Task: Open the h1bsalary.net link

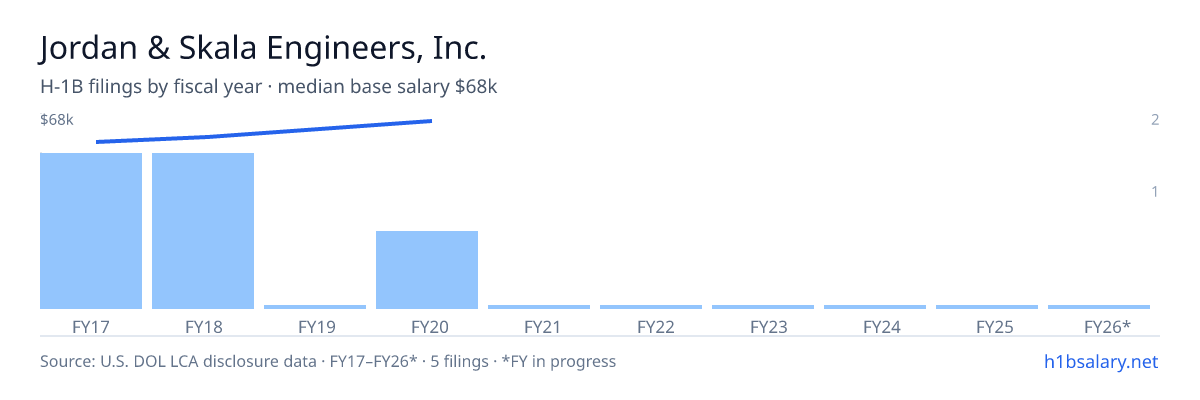Action: [1100, 361]
